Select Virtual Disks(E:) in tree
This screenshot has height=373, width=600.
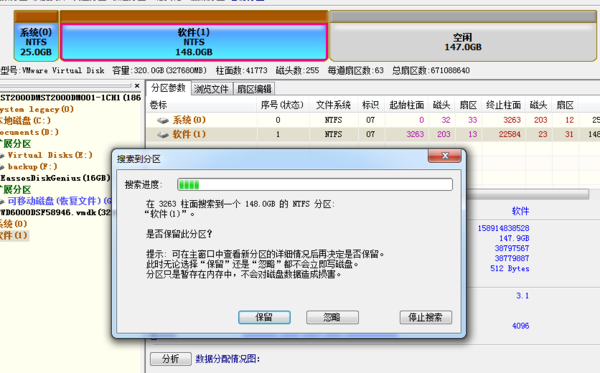pos(50,155)
